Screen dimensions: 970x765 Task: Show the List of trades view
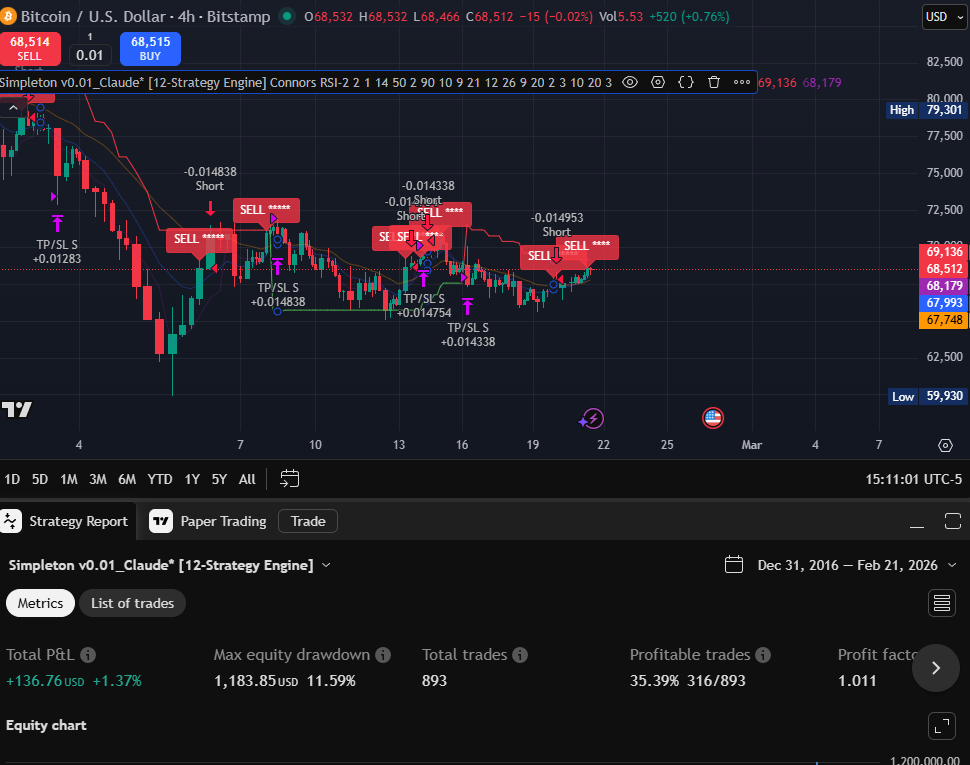click(132, 603)
